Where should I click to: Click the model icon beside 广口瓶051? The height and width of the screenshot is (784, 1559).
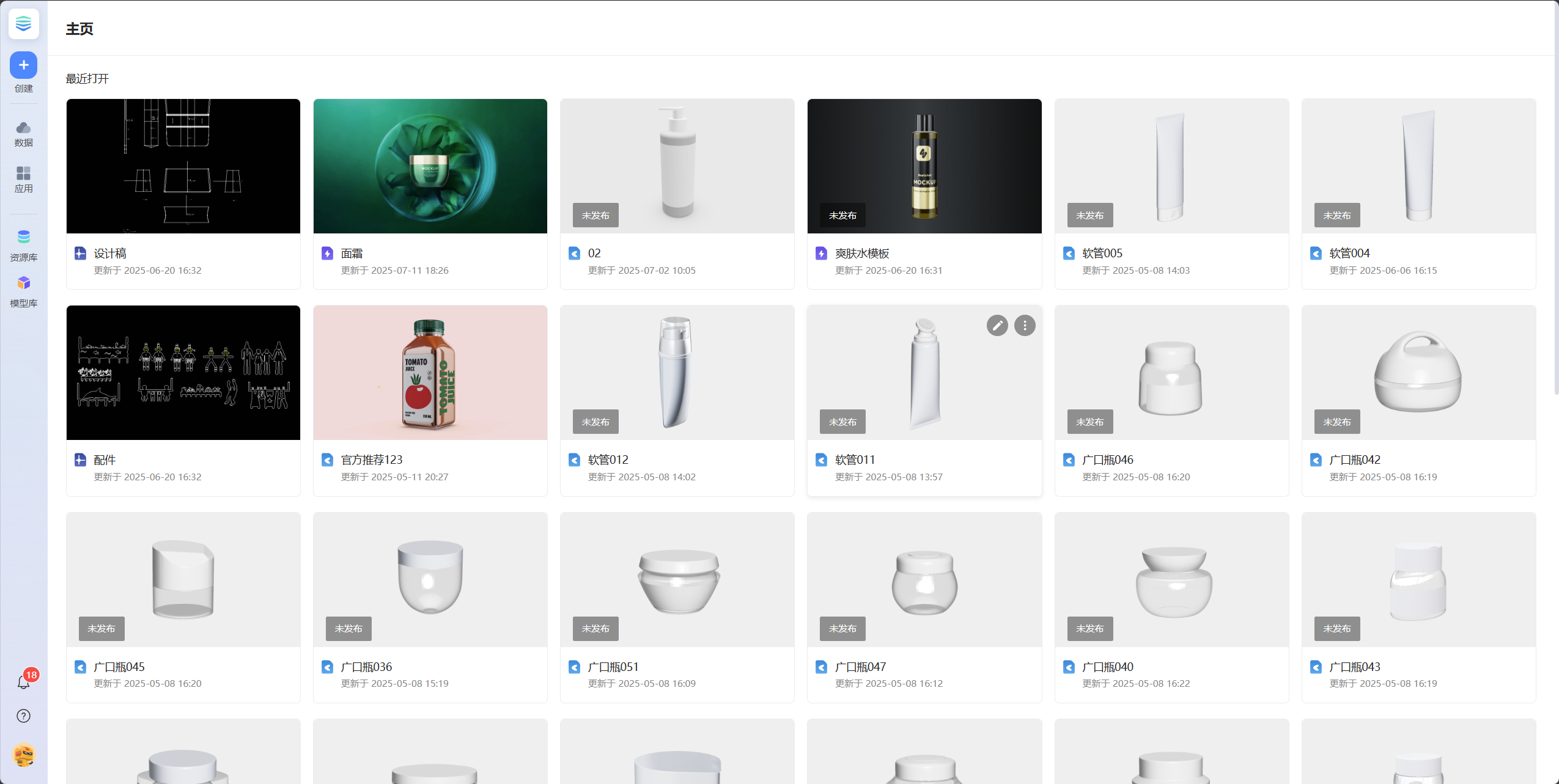point(574,667)
